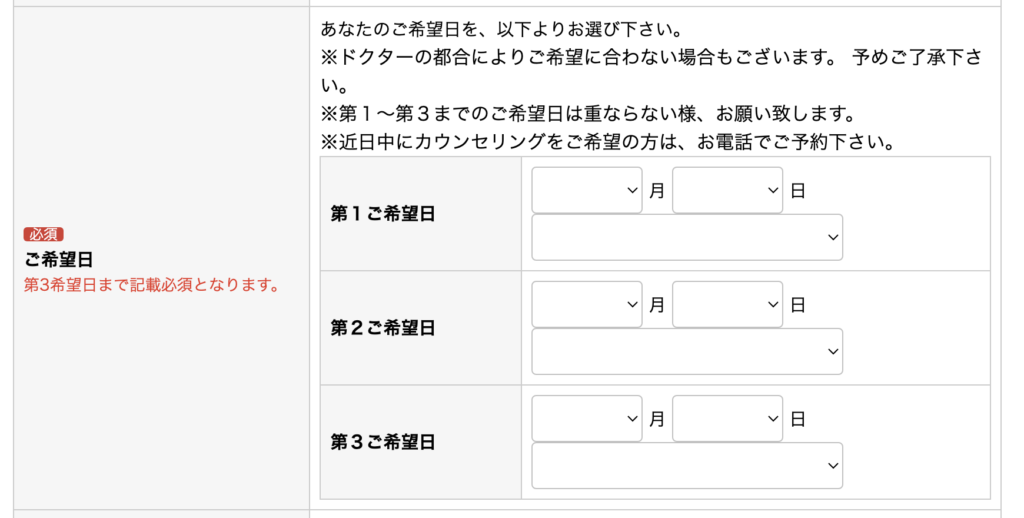Open the second choice day dropdown
Viewport: 1024px width, 518px height.
point(727,304)
